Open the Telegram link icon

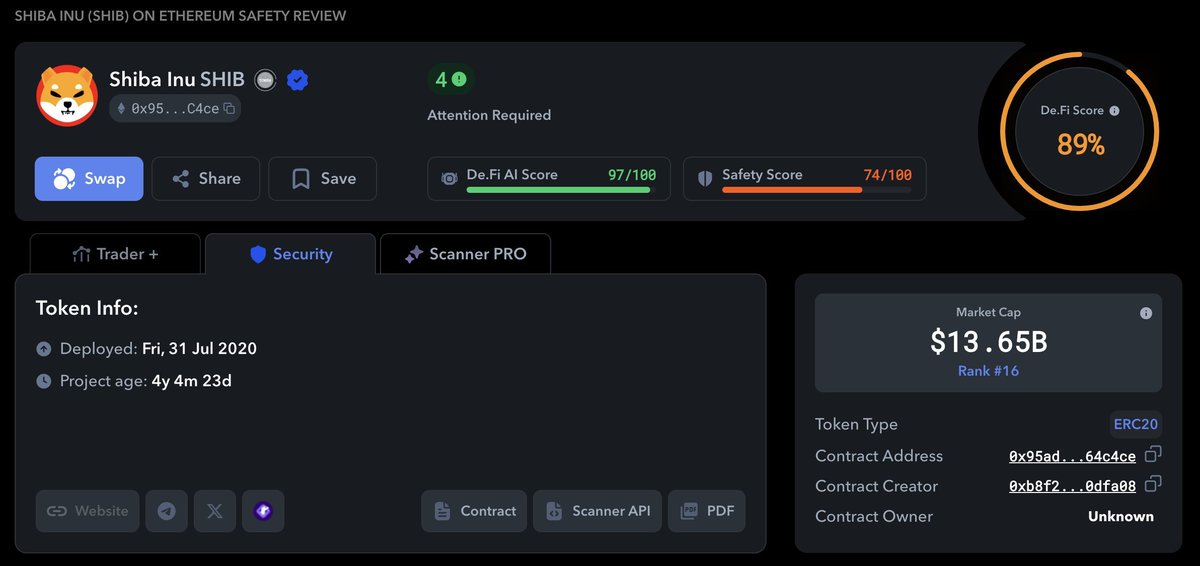coord(166,511)
